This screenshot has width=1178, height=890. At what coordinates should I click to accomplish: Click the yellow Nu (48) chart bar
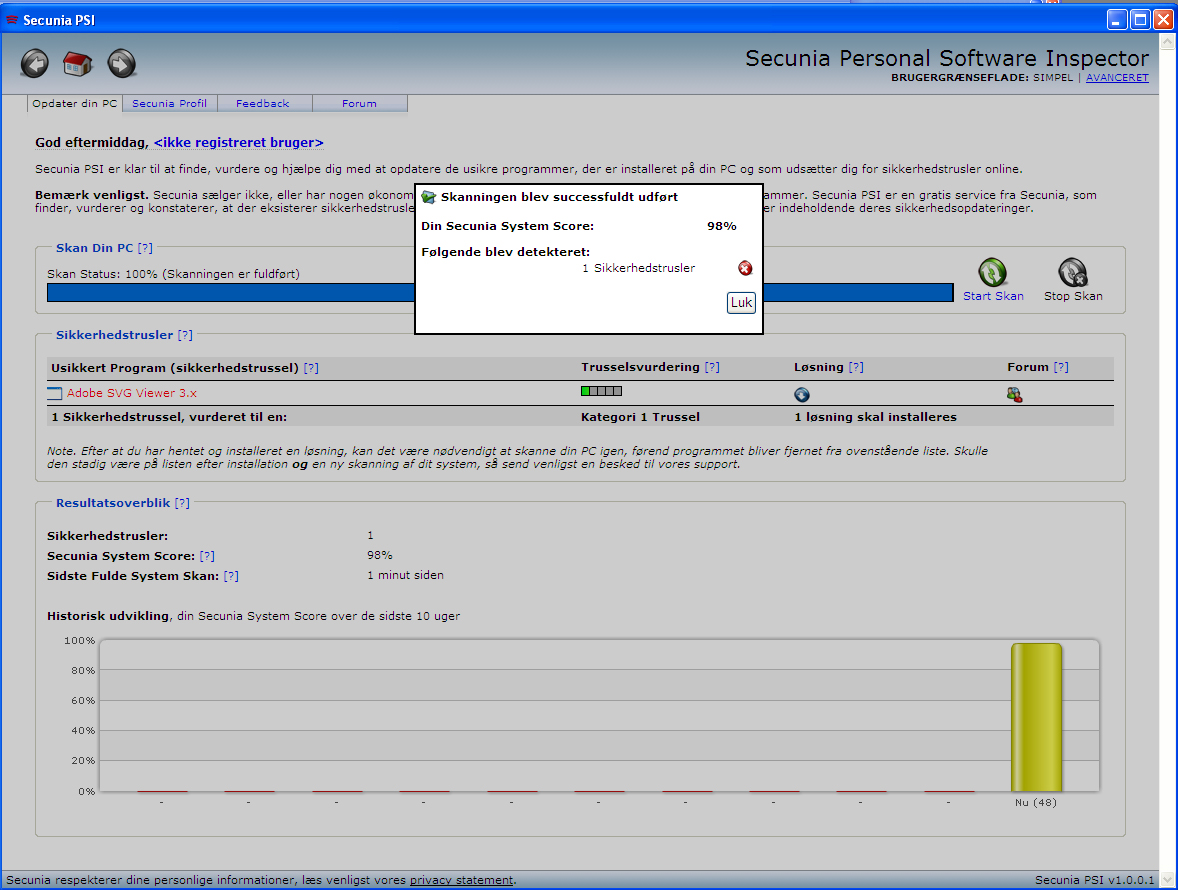(1036, 717)
